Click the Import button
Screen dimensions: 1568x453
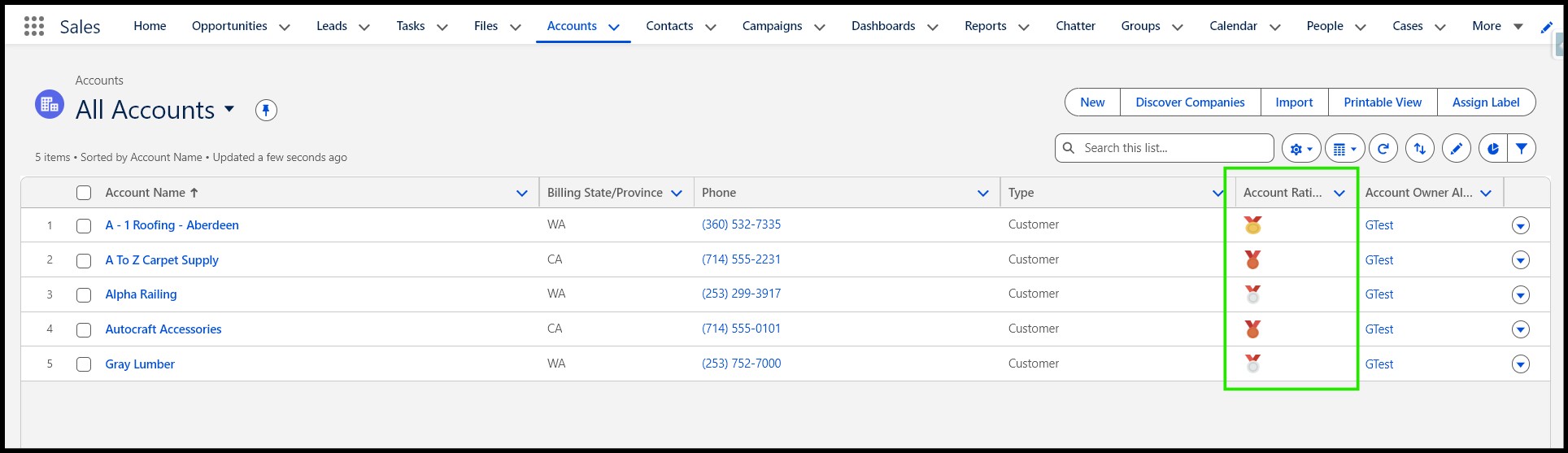pos(1294,102)
